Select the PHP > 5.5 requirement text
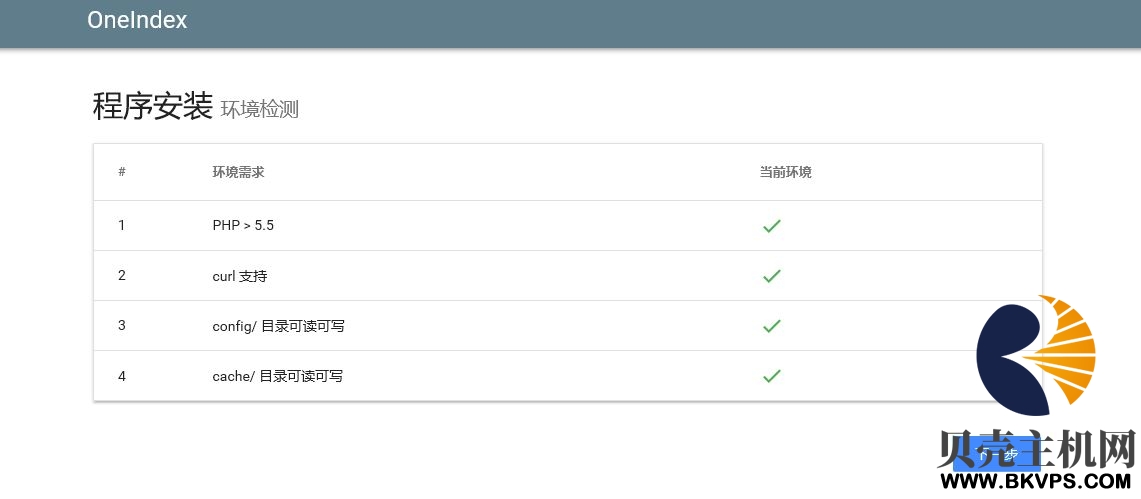 [243, 225]
